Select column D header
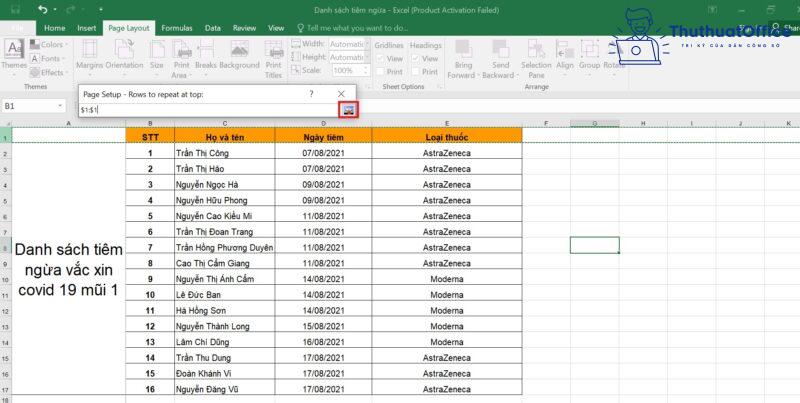Screen dimensions: 800x403 pyautogui.click(x=323, y=123)
